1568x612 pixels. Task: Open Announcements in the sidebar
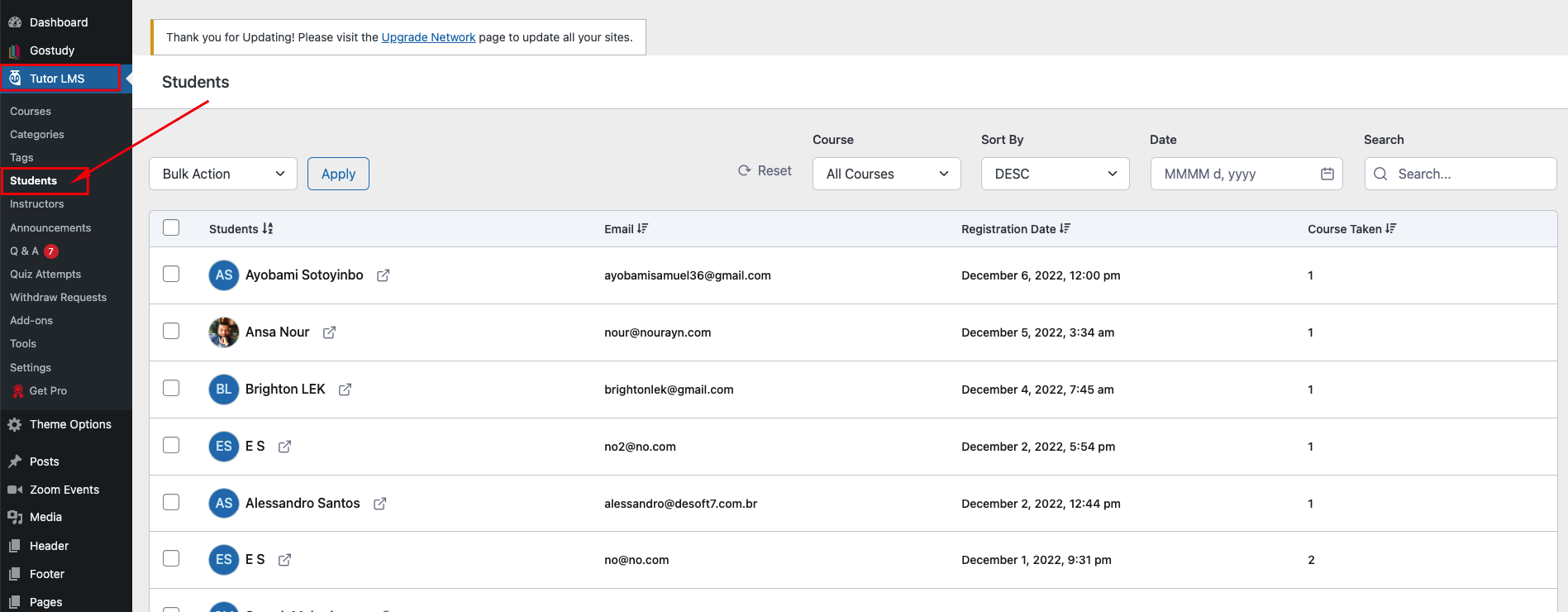click(50, 228)
